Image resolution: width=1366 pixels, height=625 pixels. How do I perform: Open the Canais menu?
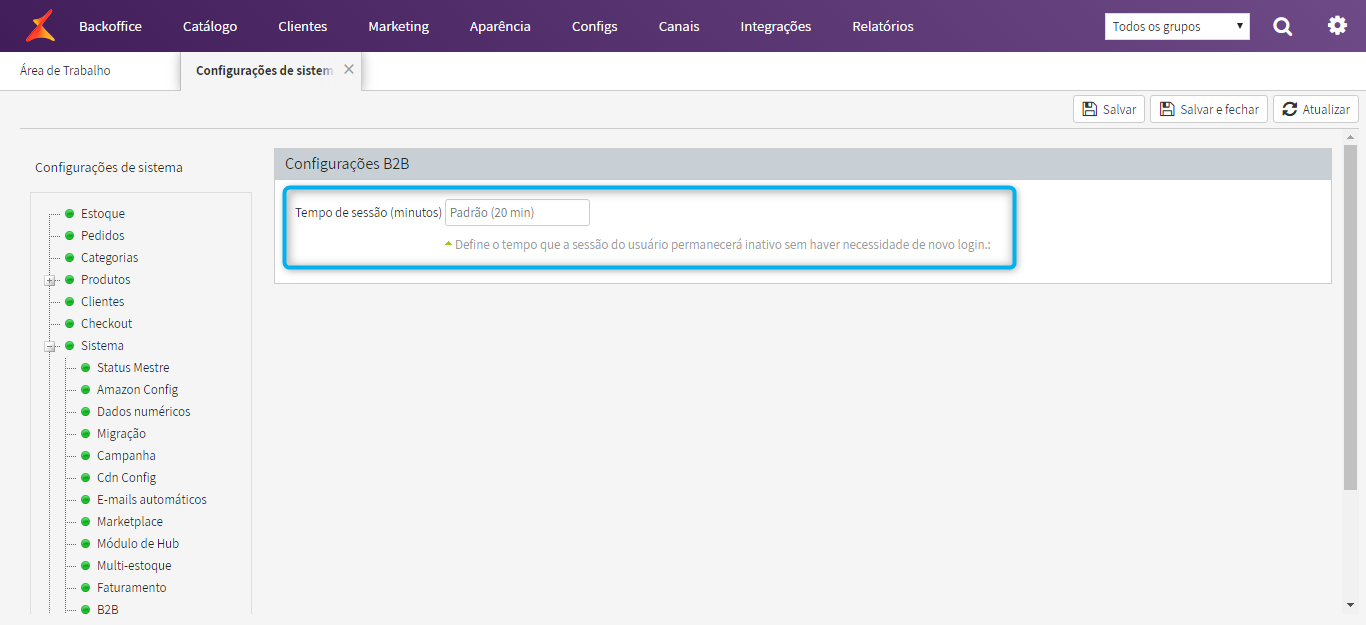click(x=679, y=26)
